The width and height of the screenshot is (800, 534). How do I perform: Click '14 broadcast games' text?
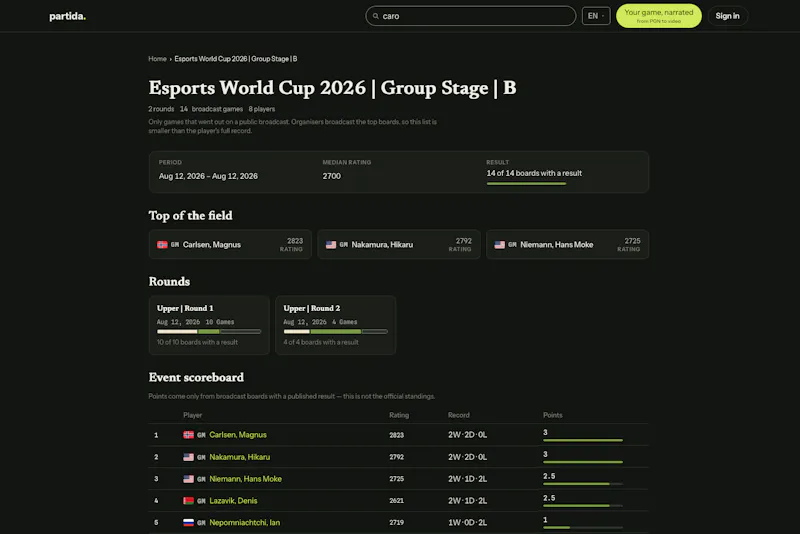tap(211, 109)
